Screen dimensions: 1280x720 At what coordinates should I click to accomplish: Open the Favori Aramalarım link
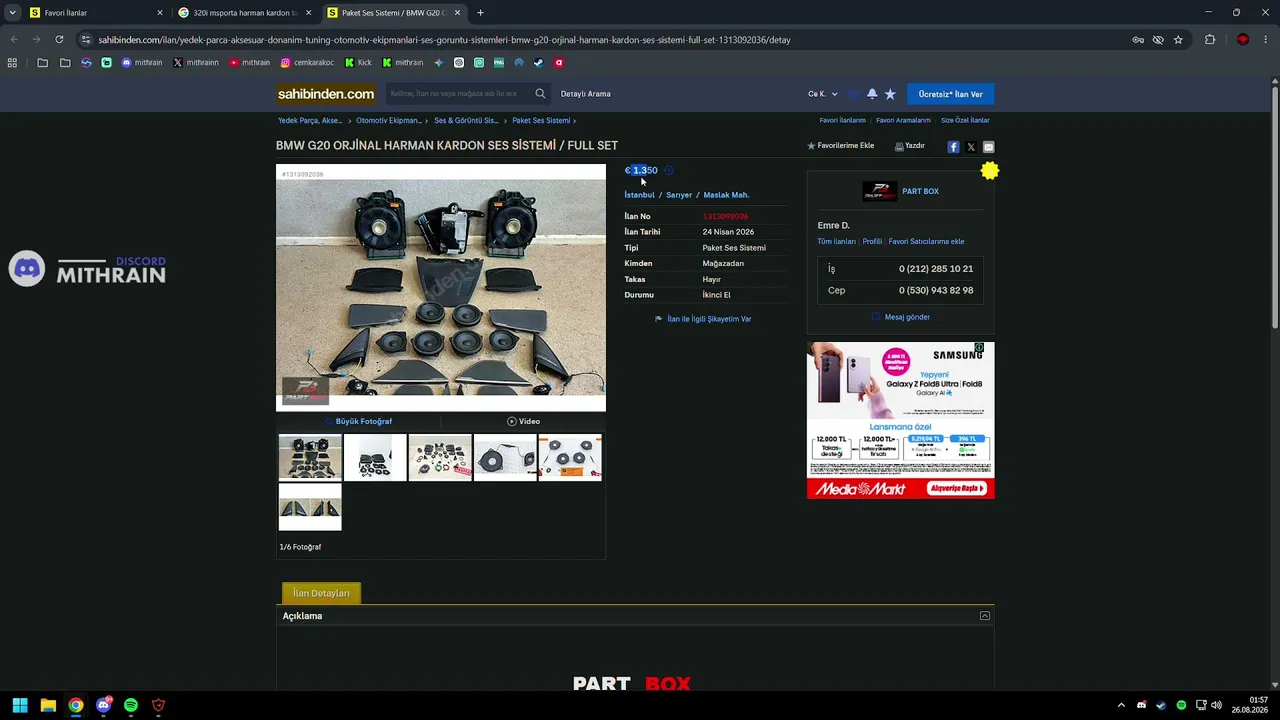coord(903,121)
